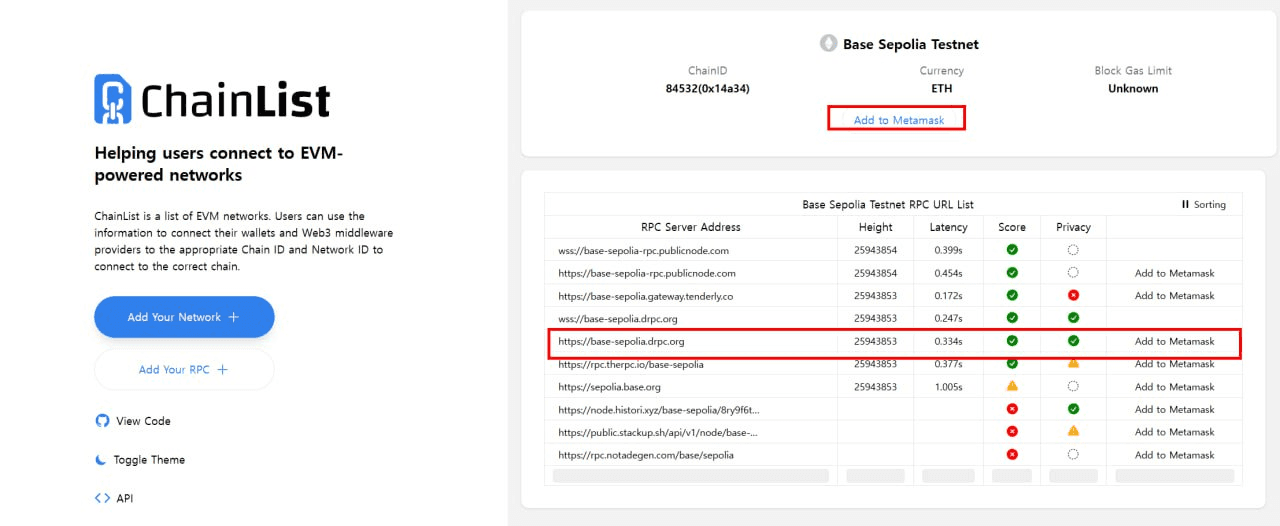Select the https://sepolia.base.org address

[609, 387]
